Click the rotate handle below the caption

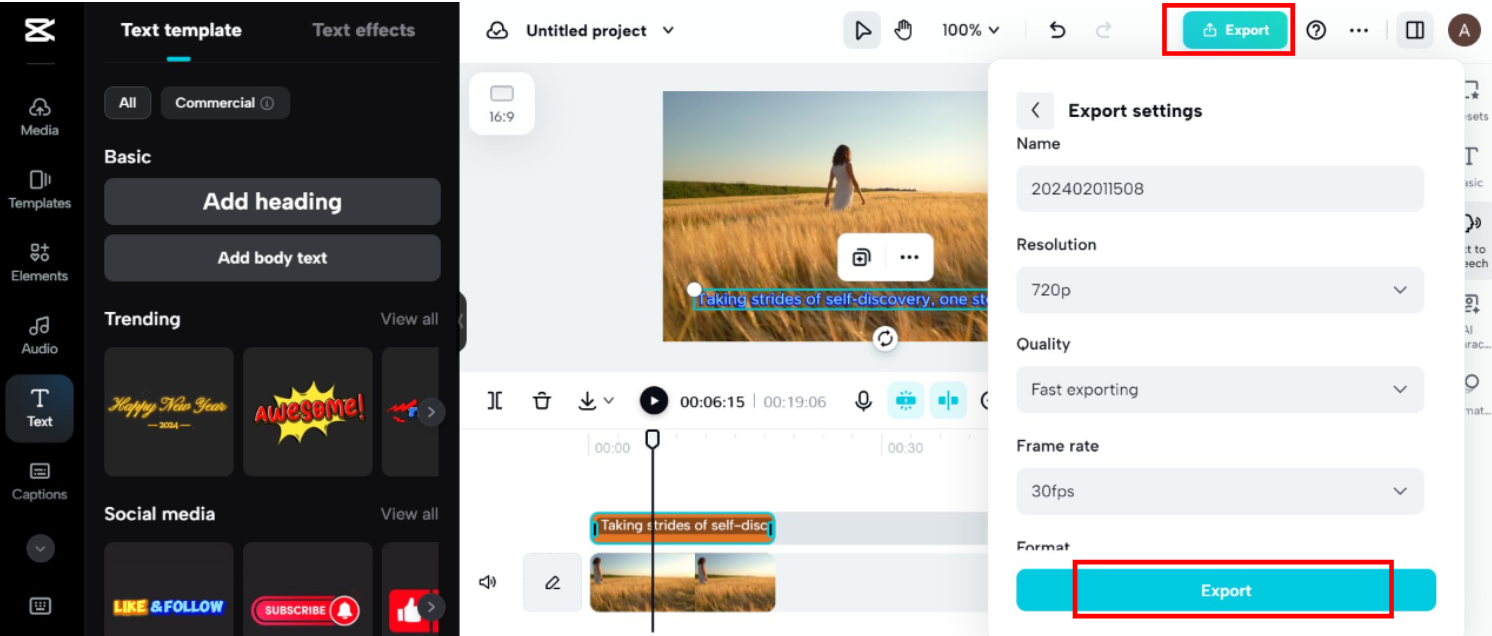coord(885,338)
